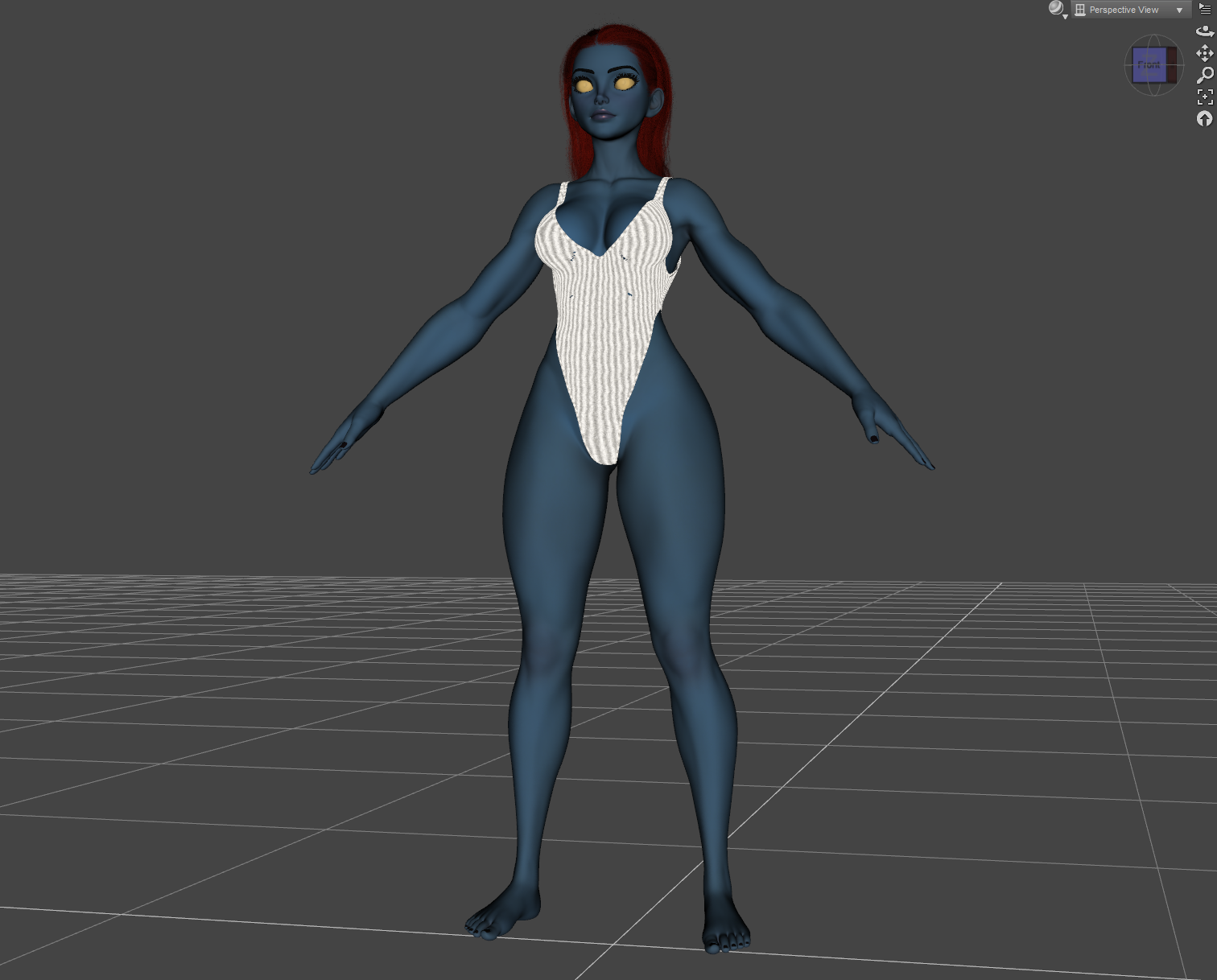Click the reset camera up-arrow icon
The height and width of the screenshot is (980, 1217).
[x=1205, y=119]
